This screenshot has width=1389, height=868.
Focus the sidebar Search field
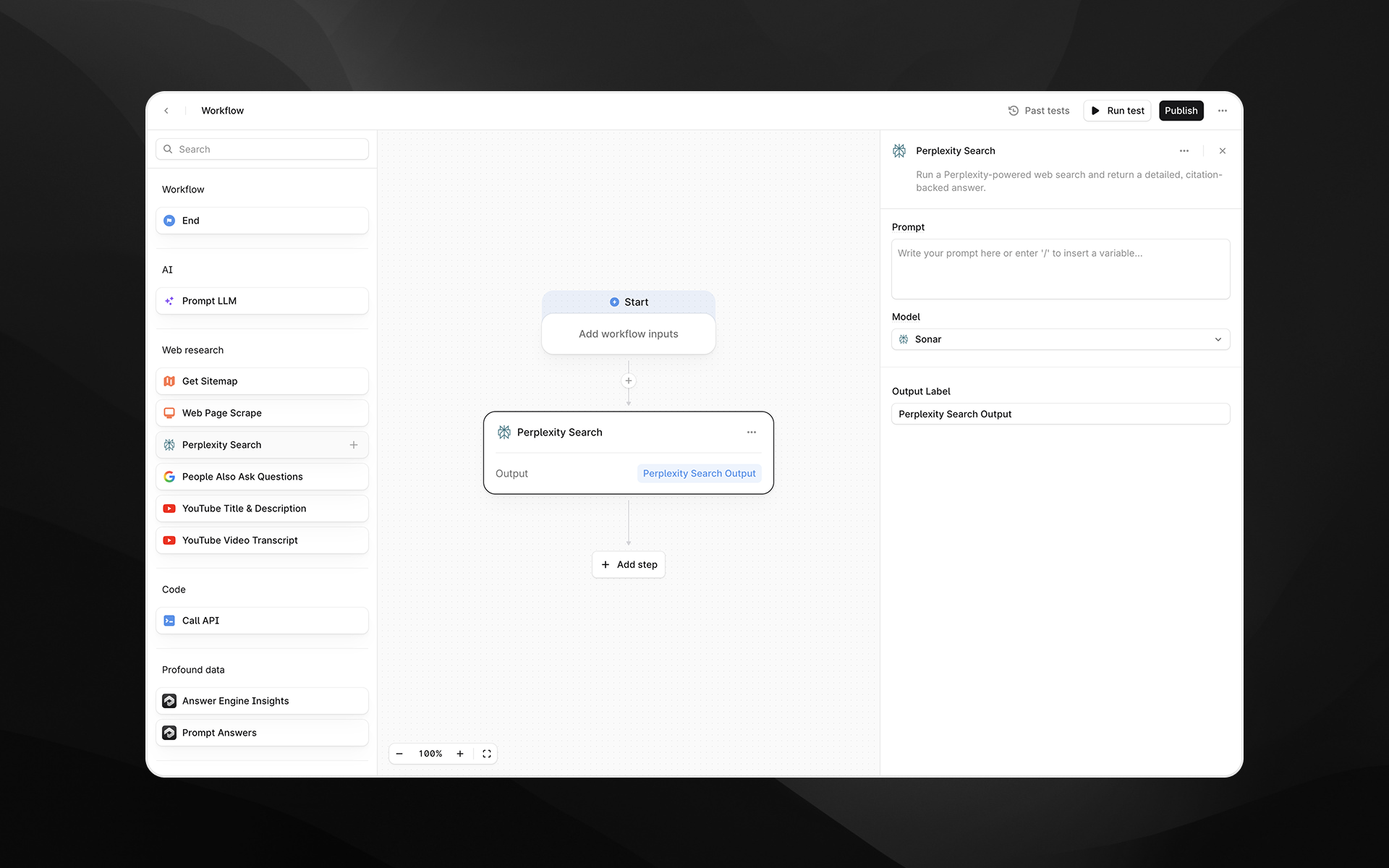262,149
